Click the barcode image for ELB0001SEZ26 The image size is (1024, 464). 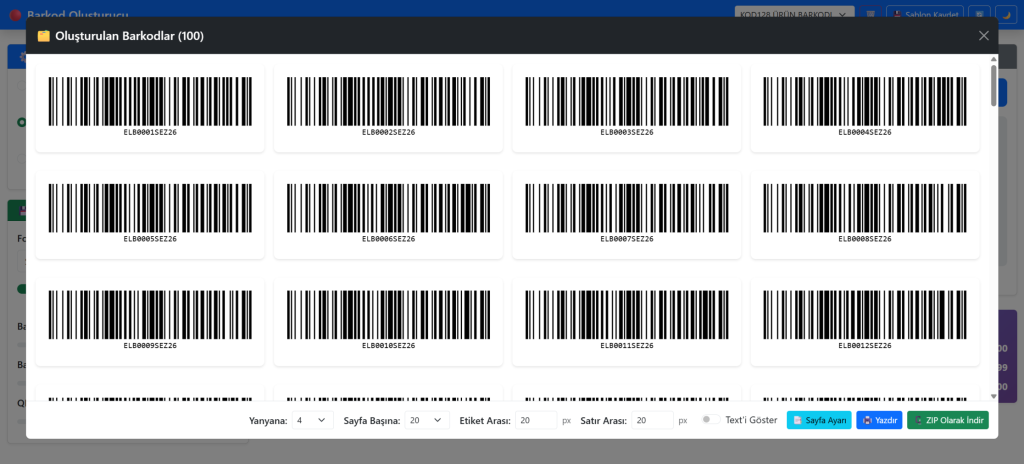pos(150,101)
